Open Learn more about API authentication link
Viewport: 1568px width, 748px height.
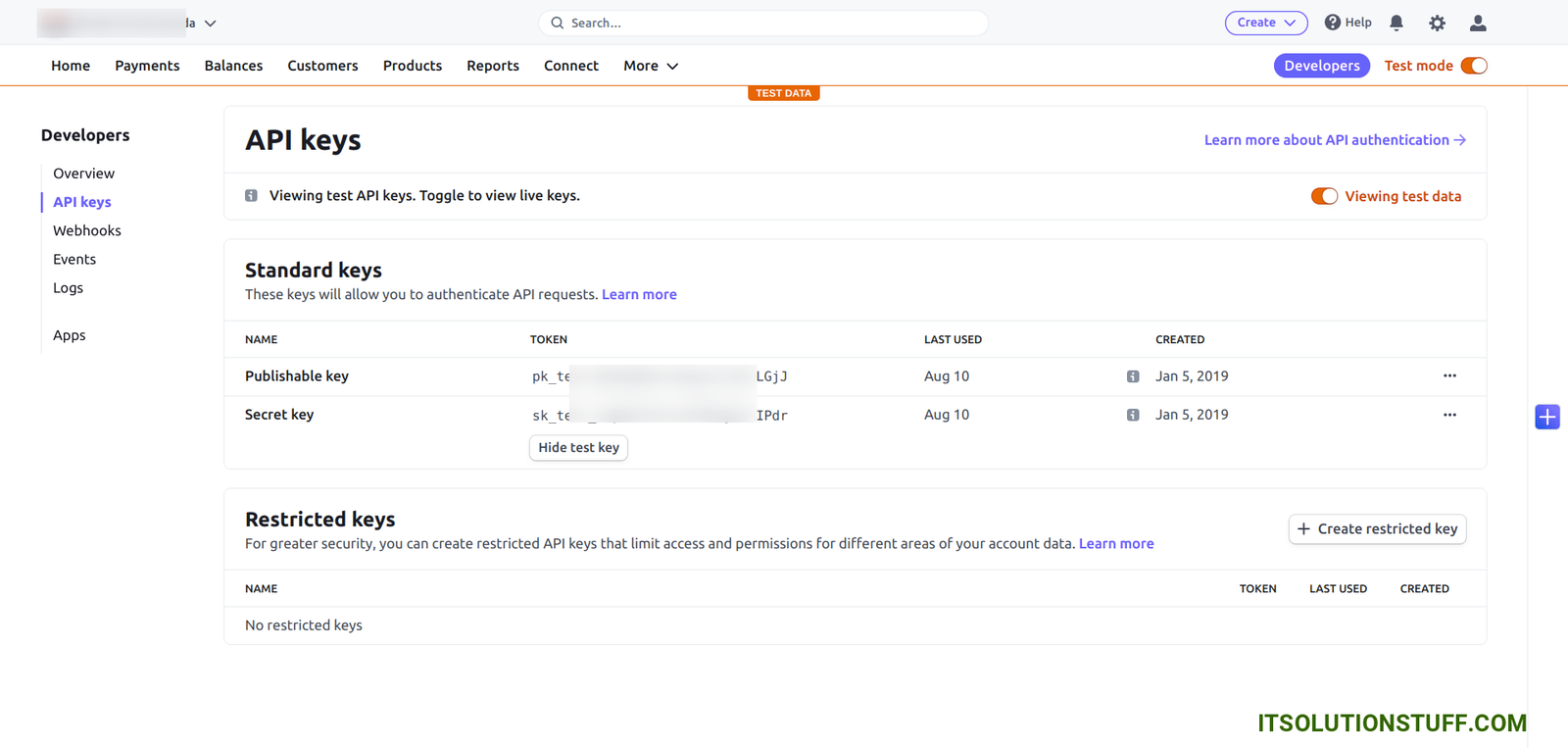click(x=1335, y=140)
